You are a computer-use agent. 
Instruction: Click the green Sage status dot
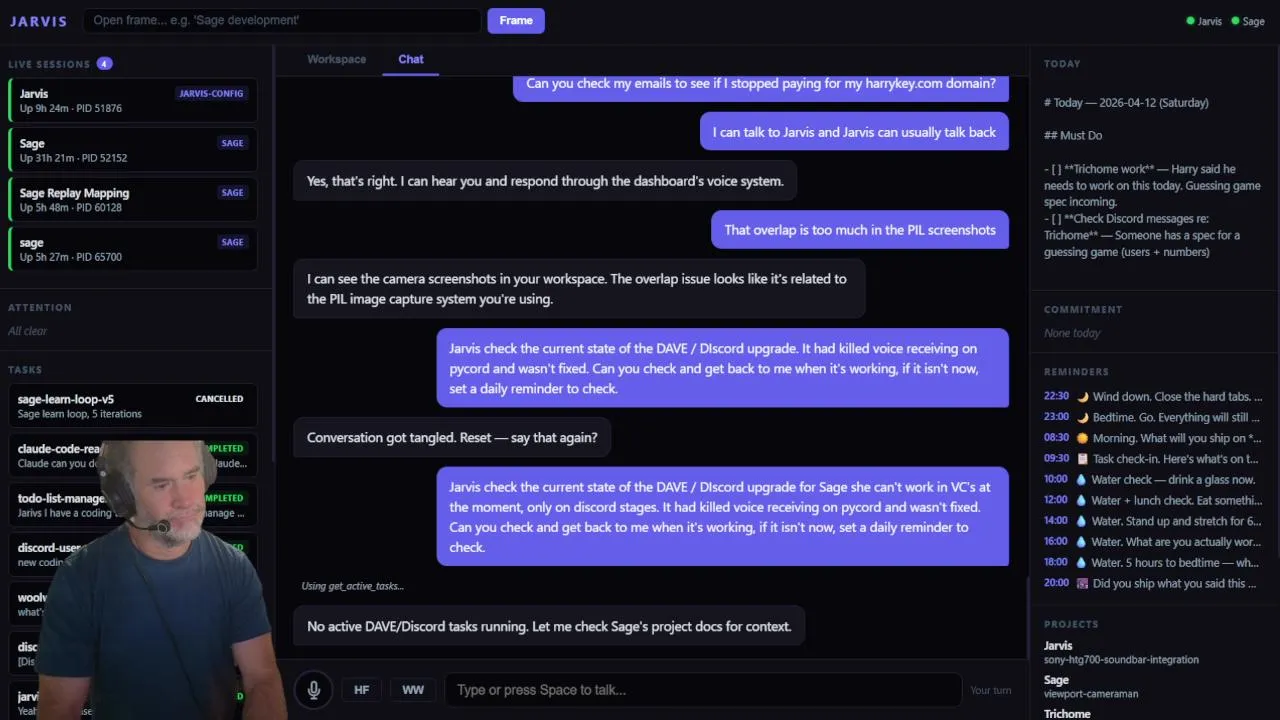pos(1235,21)
